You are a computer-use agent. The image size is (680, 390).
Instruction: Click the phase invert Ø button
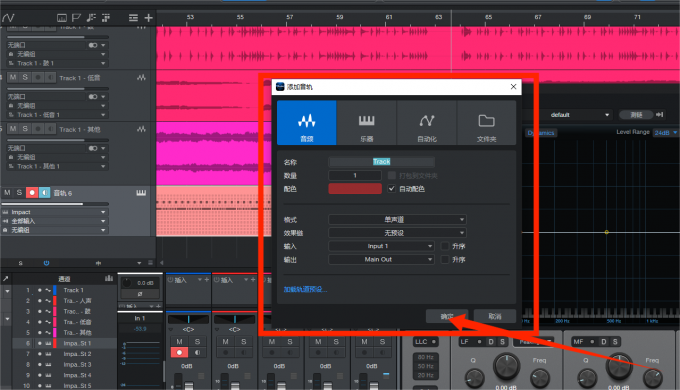(140, 294)
